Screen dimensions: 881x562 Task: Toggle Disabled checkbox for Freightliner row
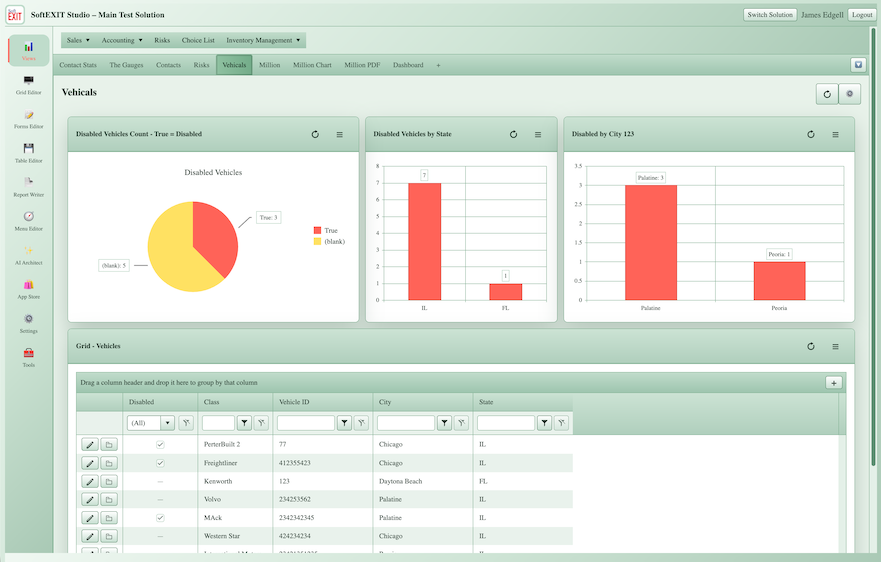coord(160,463)
